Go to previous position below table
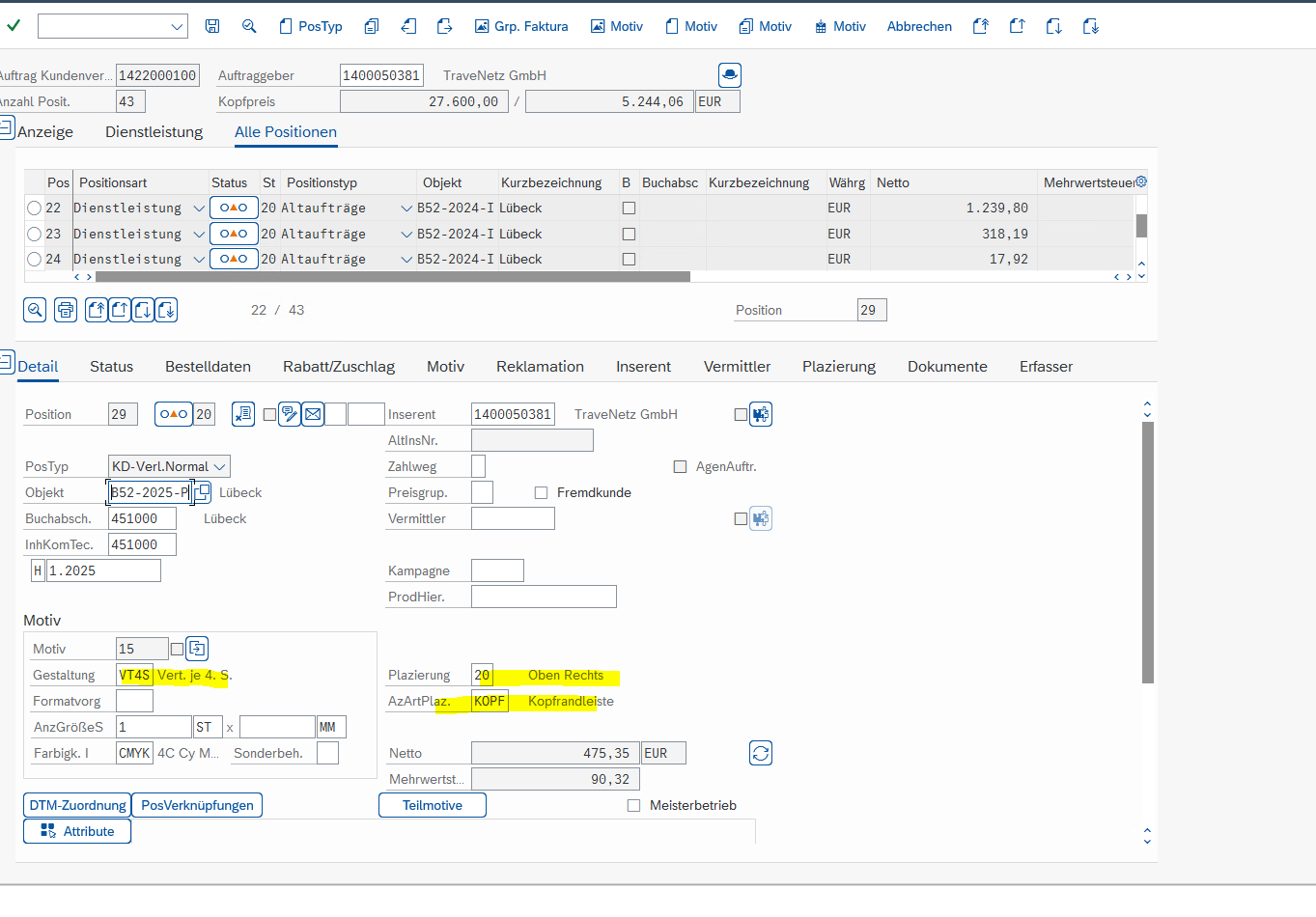 point(120,310)
